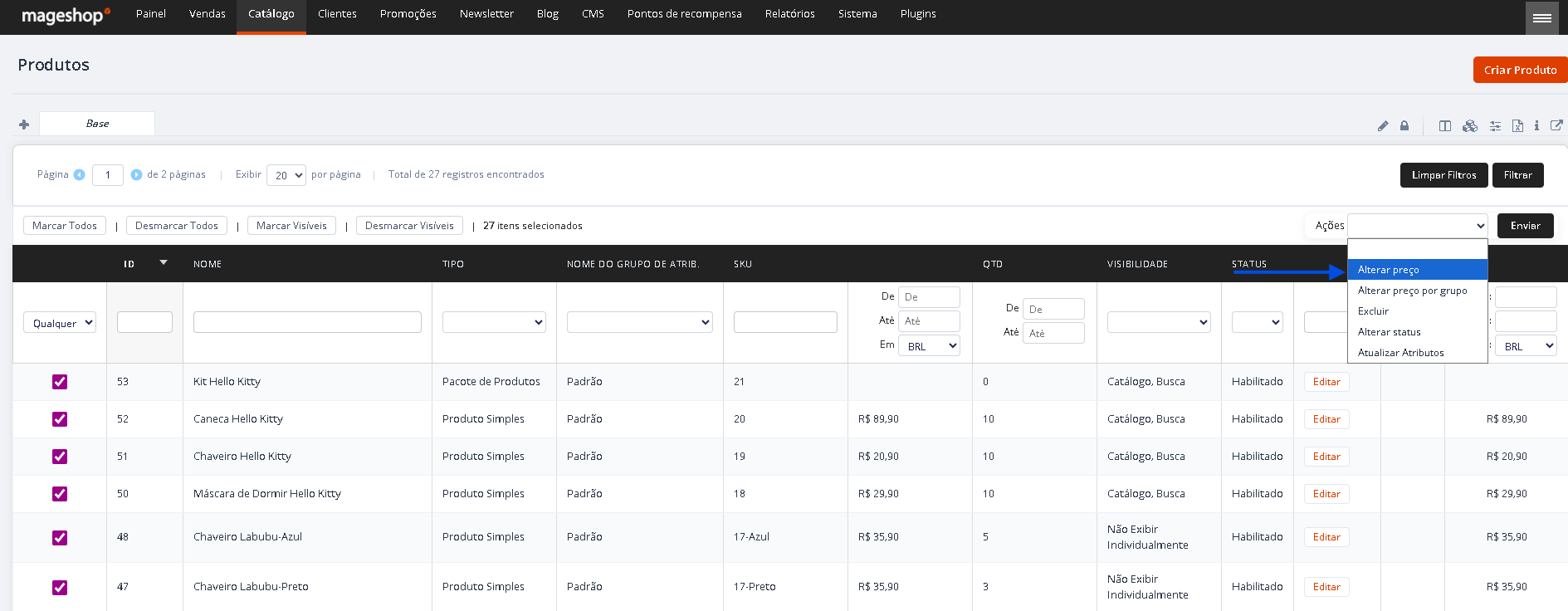
Task: Open the hamburger menu in the top bar
Action: point(1542,17)
